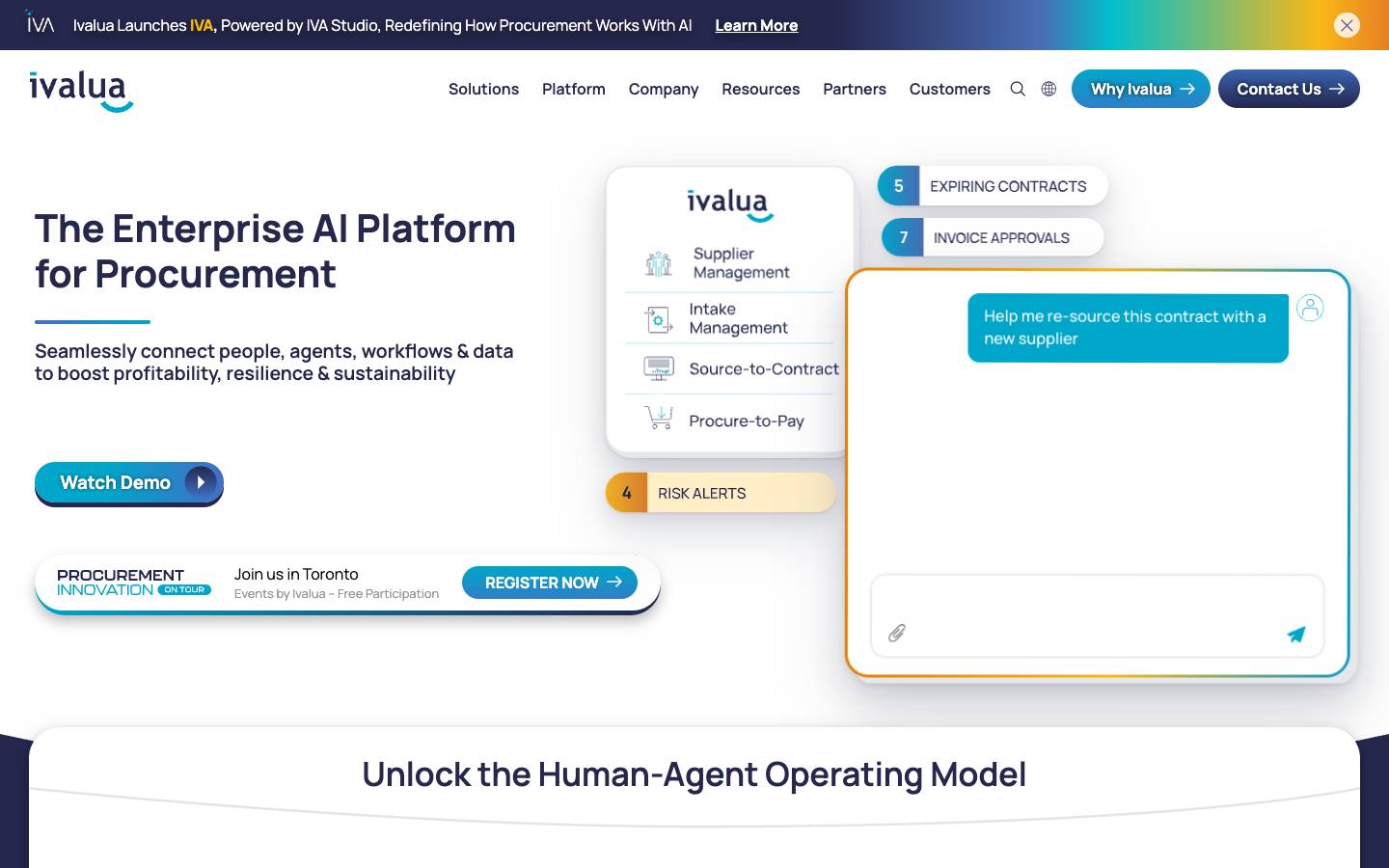
Task: Click the 'Source-to-Contract' text
Action: pos(764,368)
